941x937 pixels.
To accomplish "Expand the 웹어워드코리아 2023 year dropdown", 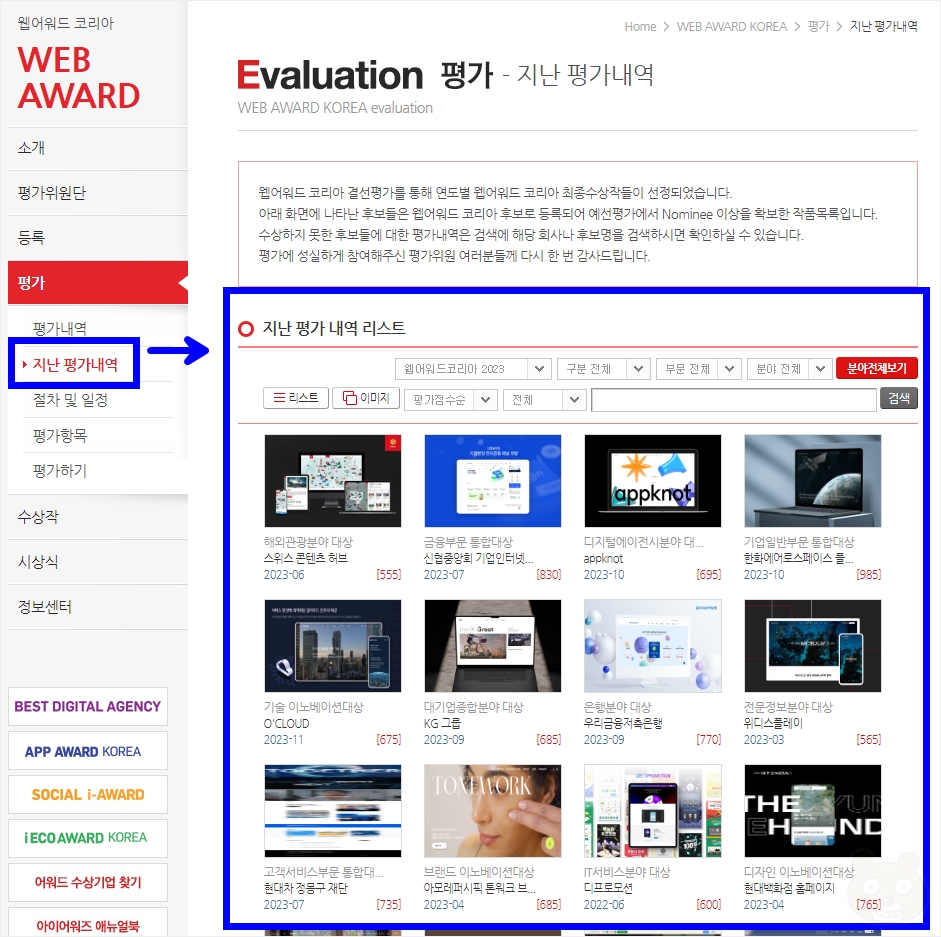I will pyautogui.click(x=473, y=369).
